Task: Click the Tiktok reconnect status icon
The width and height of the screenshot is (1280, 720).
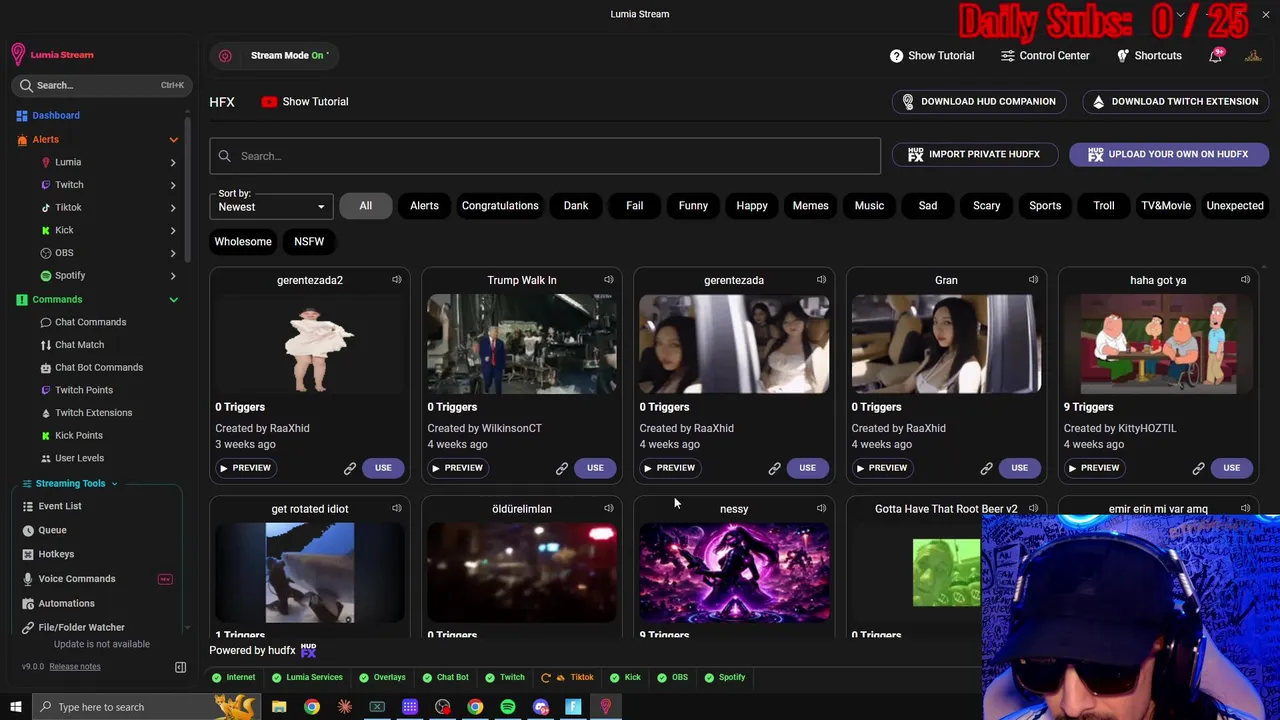Action: tap(546, 678)
